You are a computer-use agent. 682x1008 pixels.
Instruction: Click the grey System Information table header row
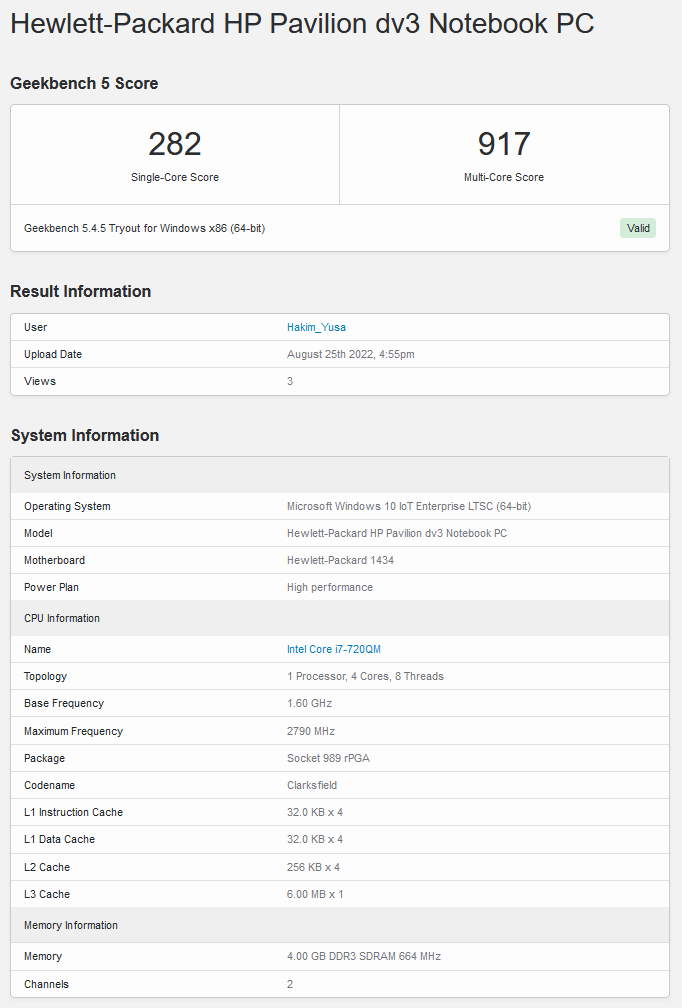click(340, 475)
